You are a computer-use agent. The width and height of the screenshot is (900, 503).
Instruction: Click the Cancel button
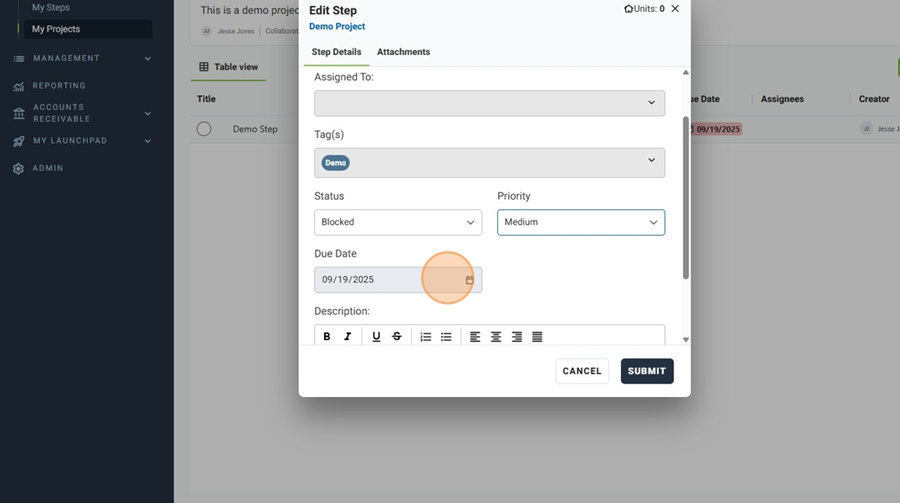582,371
